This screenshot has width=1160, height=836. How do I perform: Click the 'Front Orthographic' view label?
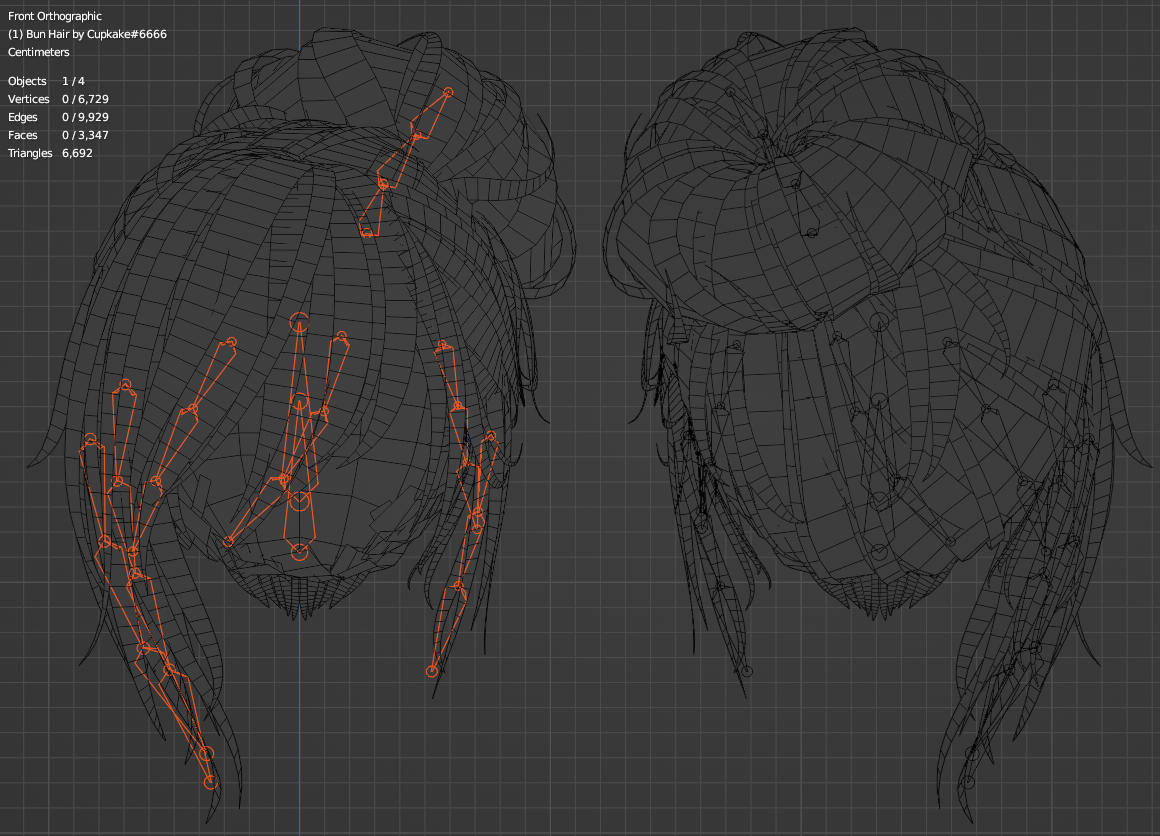55,16
